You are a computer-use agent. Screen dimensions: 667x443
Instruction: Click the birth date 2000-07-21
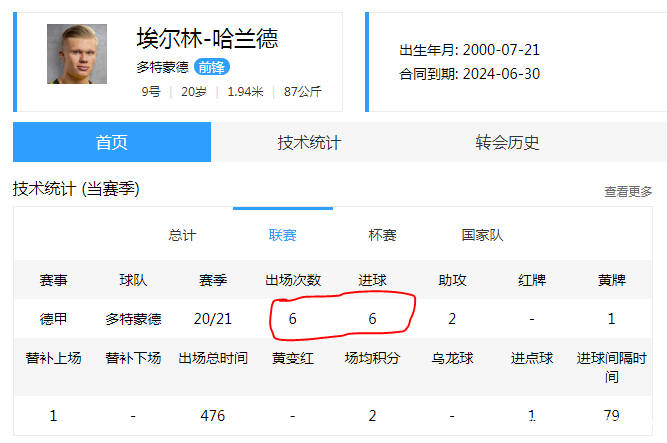tap(501, 50)
